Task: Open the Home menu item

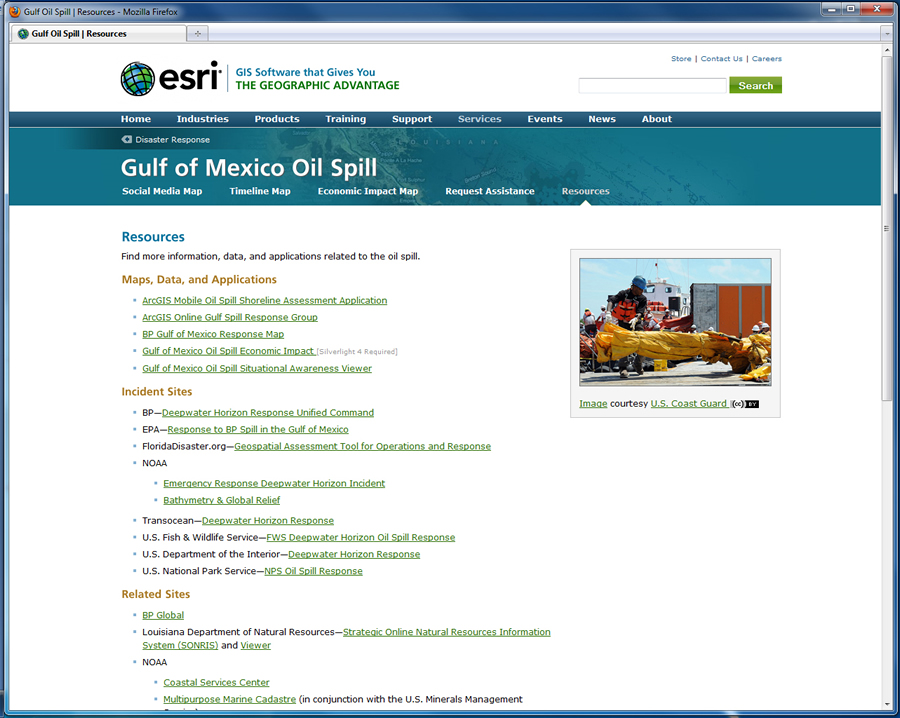Action: [x=136, y=119]
